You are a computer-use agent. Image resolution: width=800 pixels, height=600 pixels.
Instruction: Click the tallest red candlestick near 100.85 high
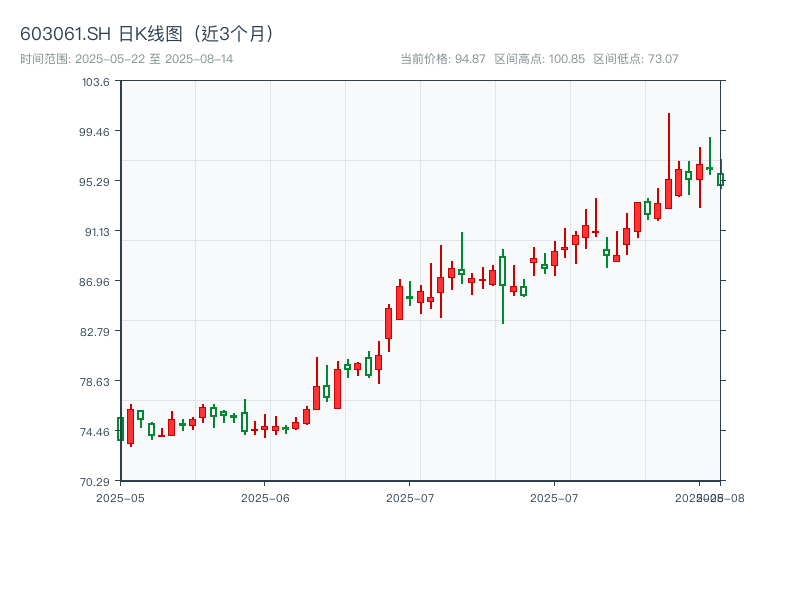pos(668,161)
